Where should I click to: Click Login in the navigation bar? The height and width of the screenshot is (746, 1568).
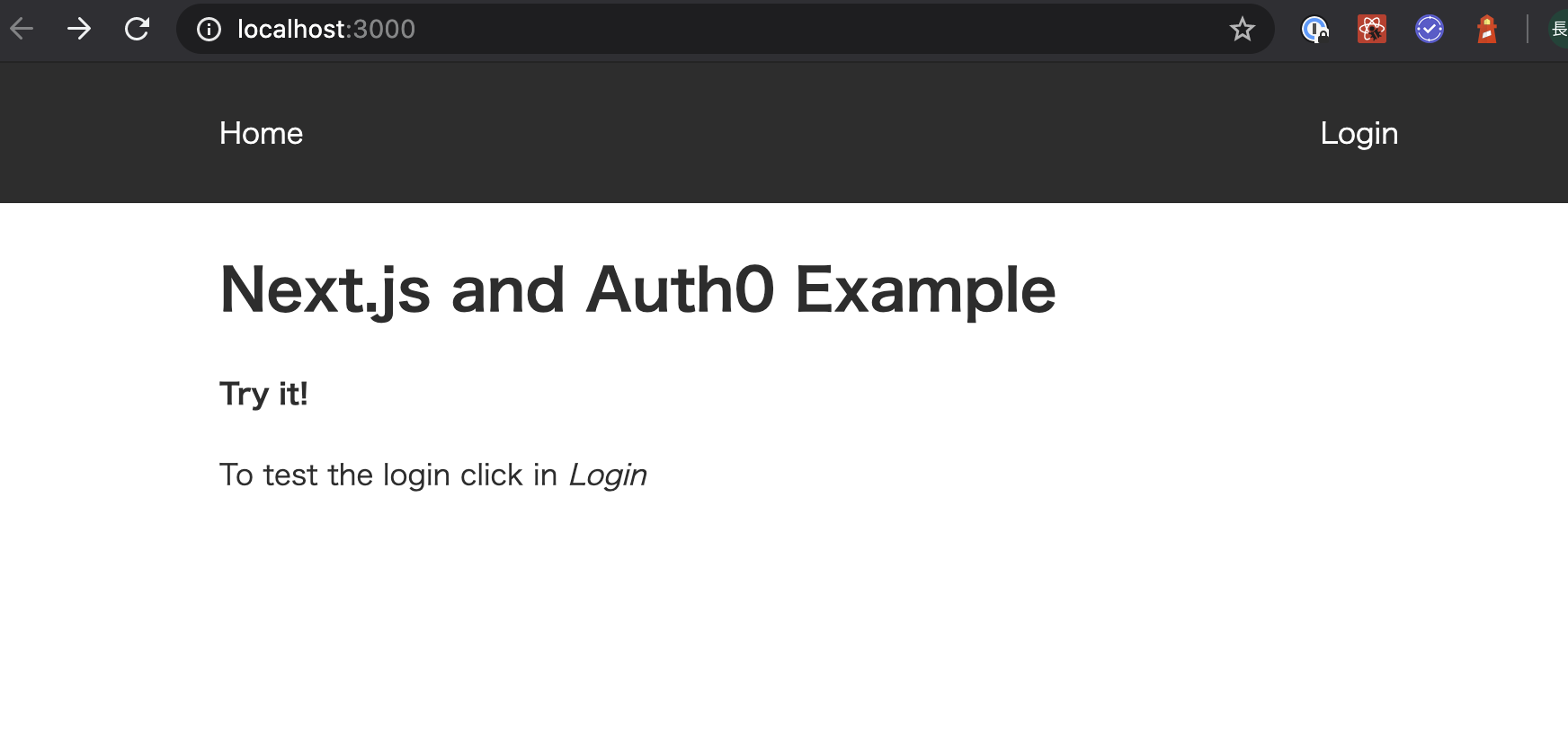tap(1359, 133)
